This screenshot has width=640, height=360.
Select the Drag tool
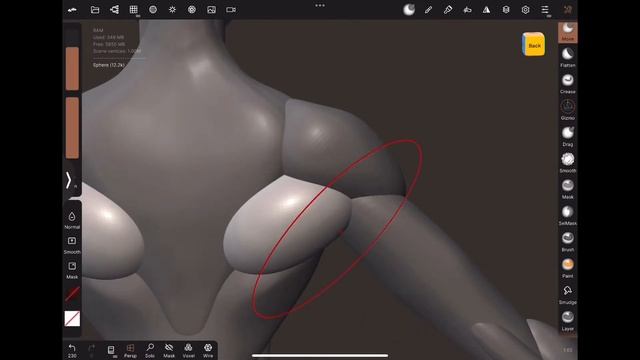click(568, 137)
